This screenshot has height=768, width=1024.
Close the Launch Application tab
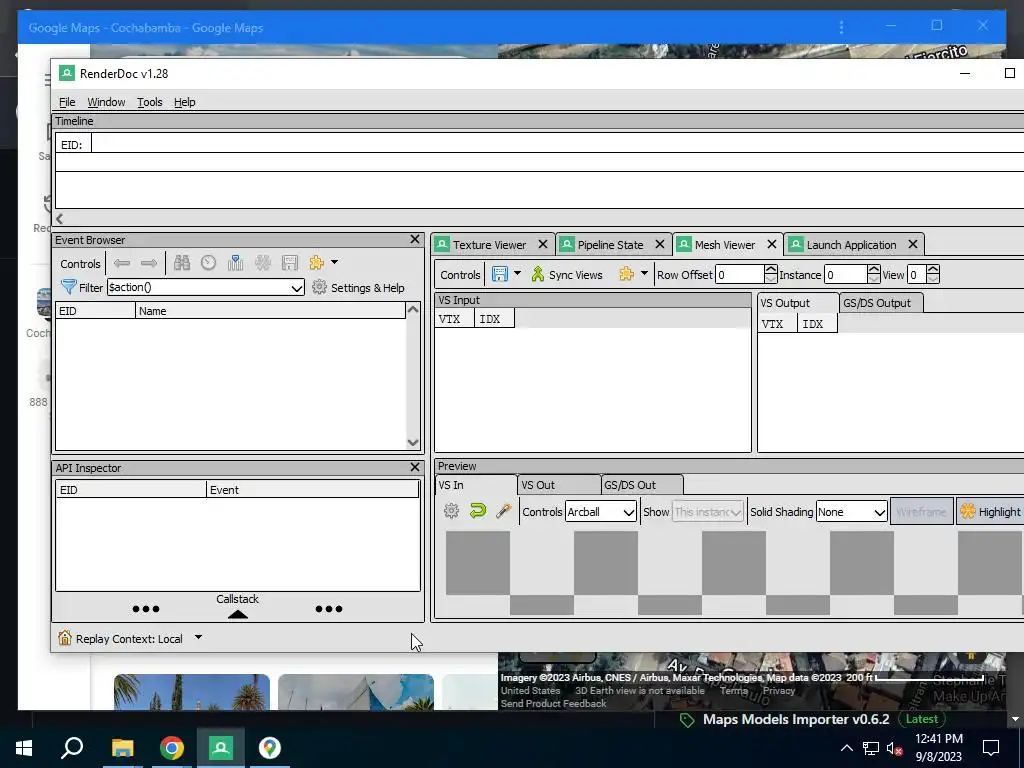[913, 244]
